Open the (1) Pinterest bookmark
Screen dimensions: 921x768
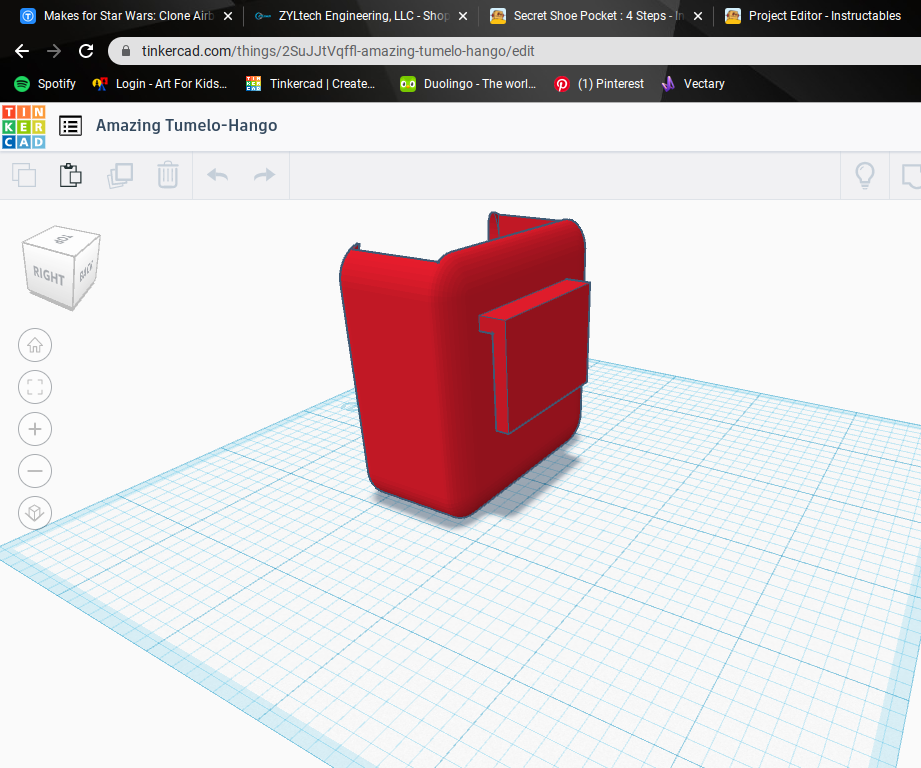tap(599, 84)
